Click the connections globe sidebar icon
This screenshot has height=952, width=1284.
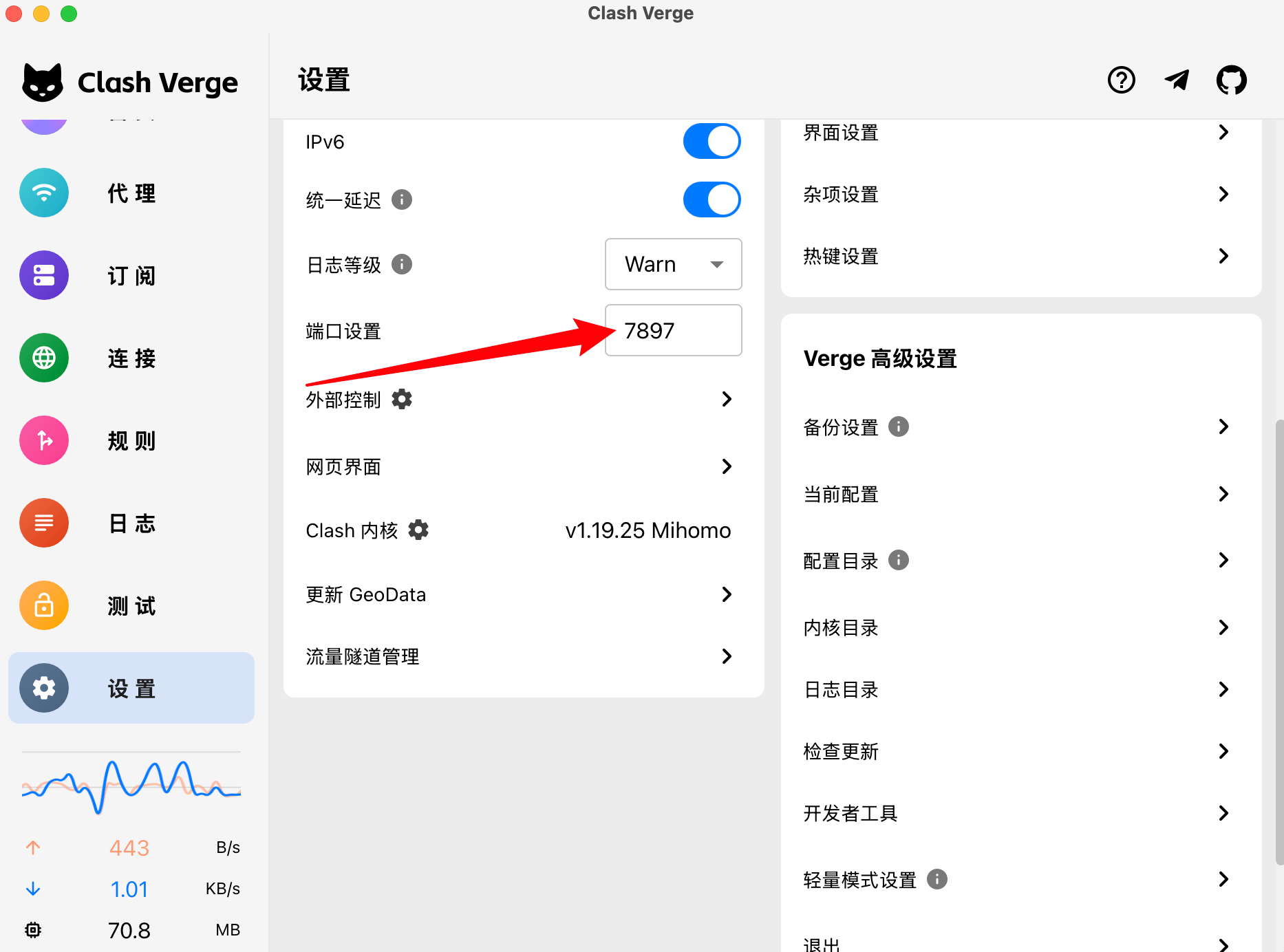(x=44, y=358)
